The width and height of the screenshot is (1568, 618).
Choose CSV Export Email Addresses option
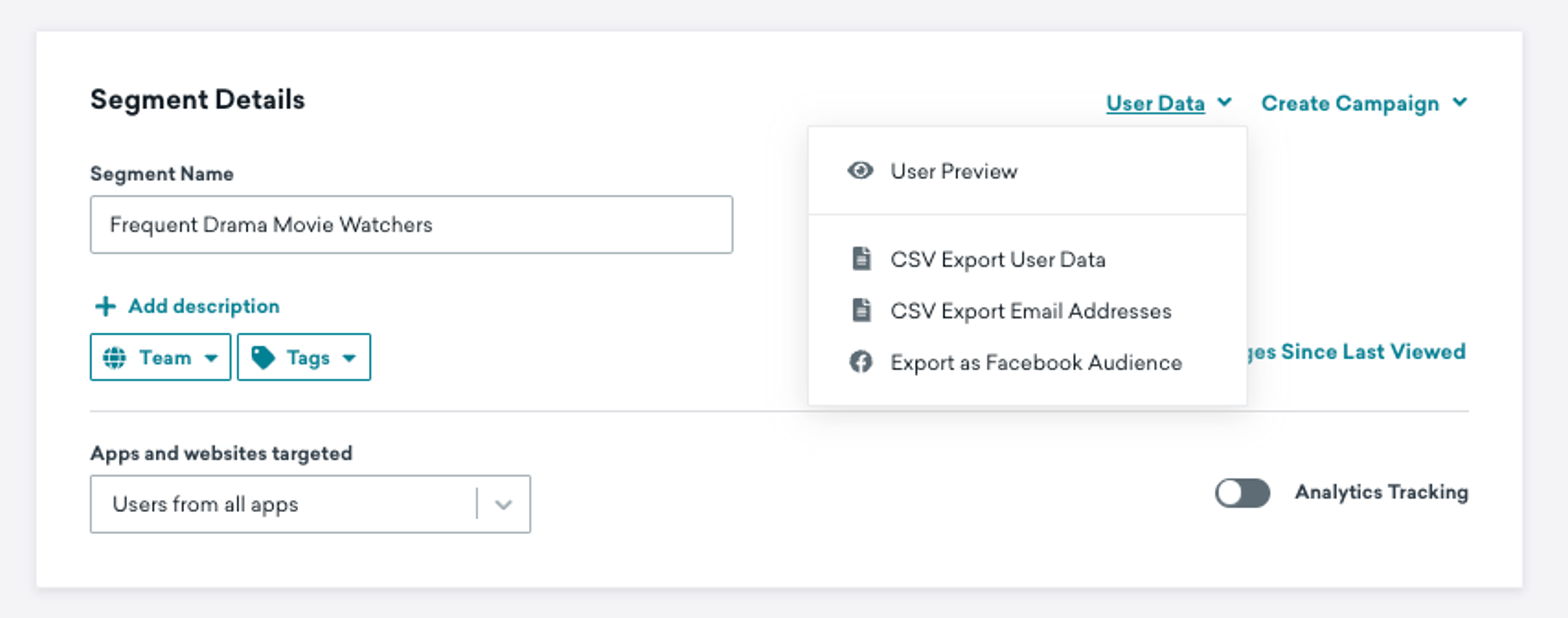pos(1031,311)
